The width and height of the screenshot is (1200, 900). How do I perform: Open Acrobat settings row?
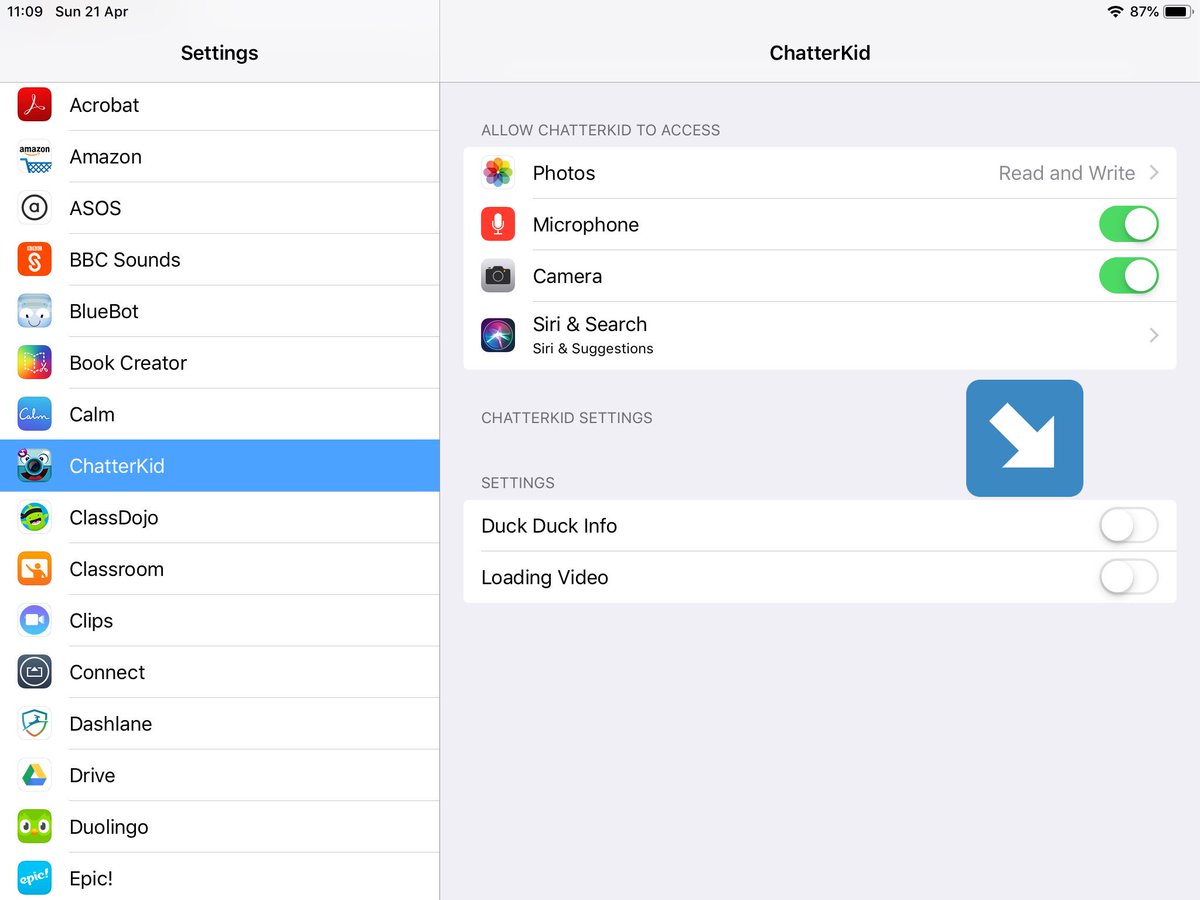pyautogui.click(x=220, y=105)
